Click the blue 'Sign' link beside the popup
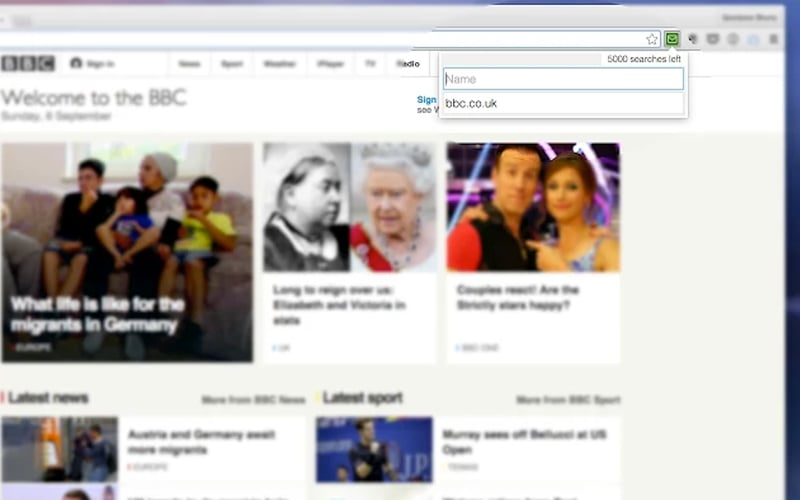800x500 pixels. coord(427,99)
